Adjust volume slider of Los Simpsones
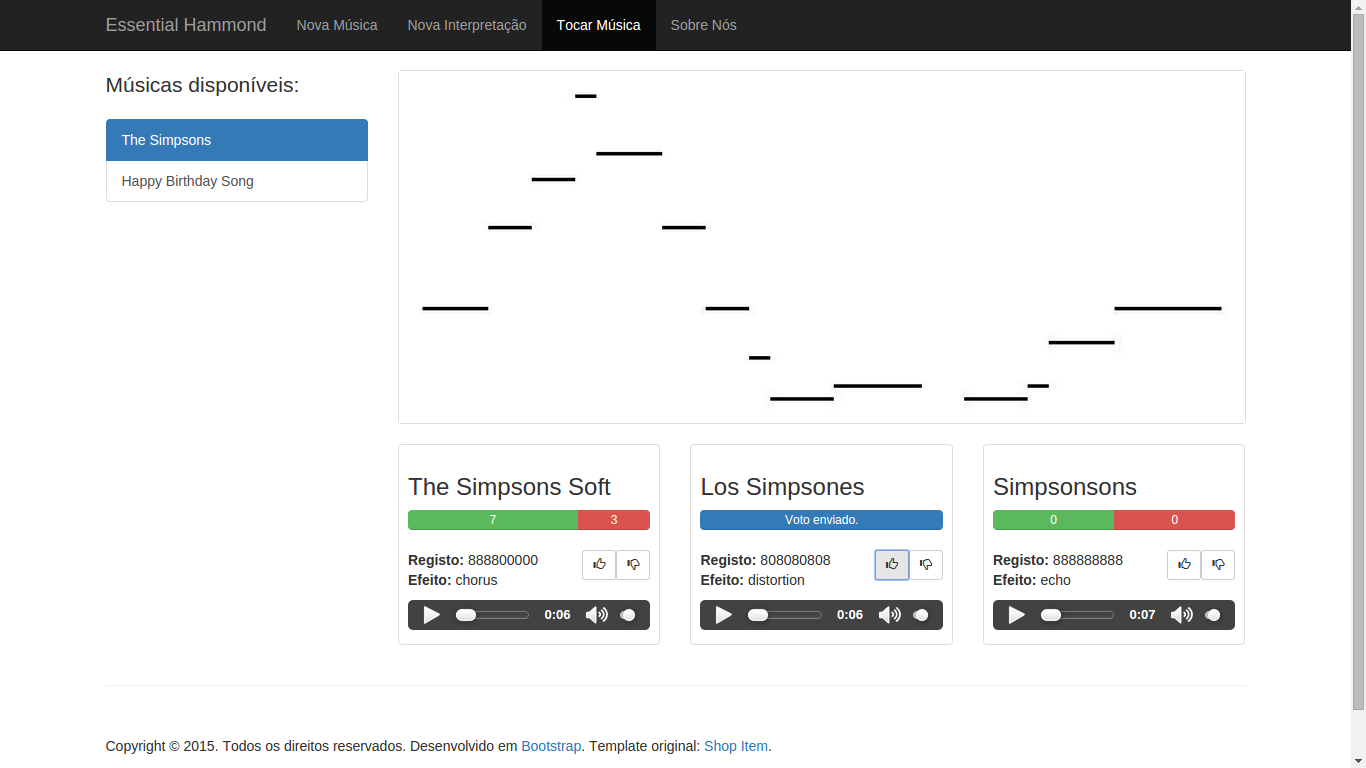This screenshot has height=768, width=1366. pos(920,615)
